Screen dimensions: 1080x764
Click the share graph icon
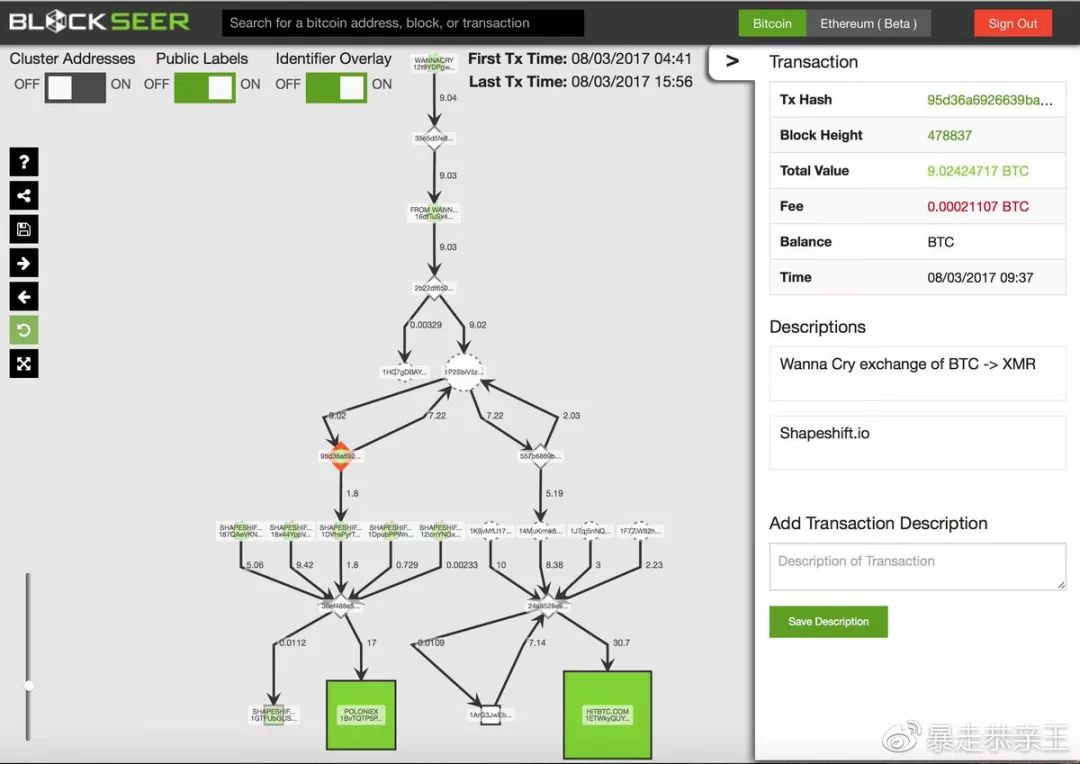(x=24, y=196)
